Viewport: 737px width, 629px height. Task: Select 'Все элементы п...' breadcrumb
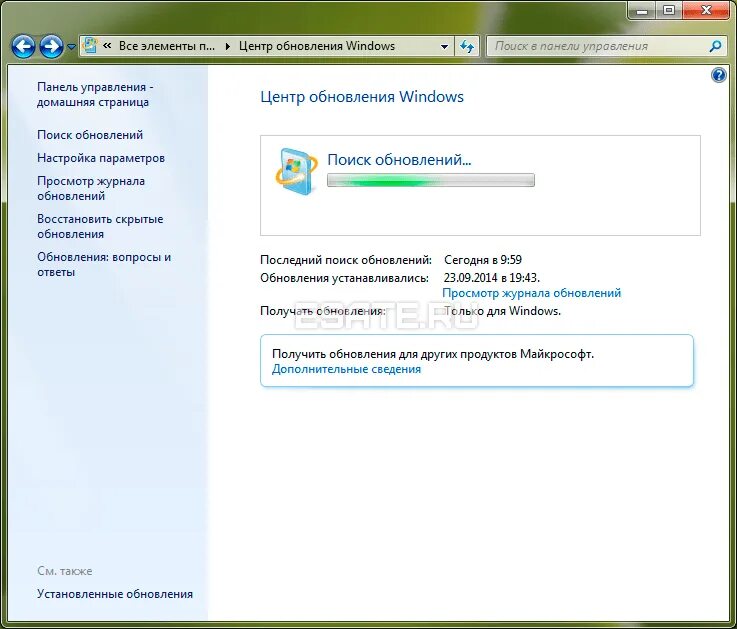pyautogui.click(x=166, y=46)
